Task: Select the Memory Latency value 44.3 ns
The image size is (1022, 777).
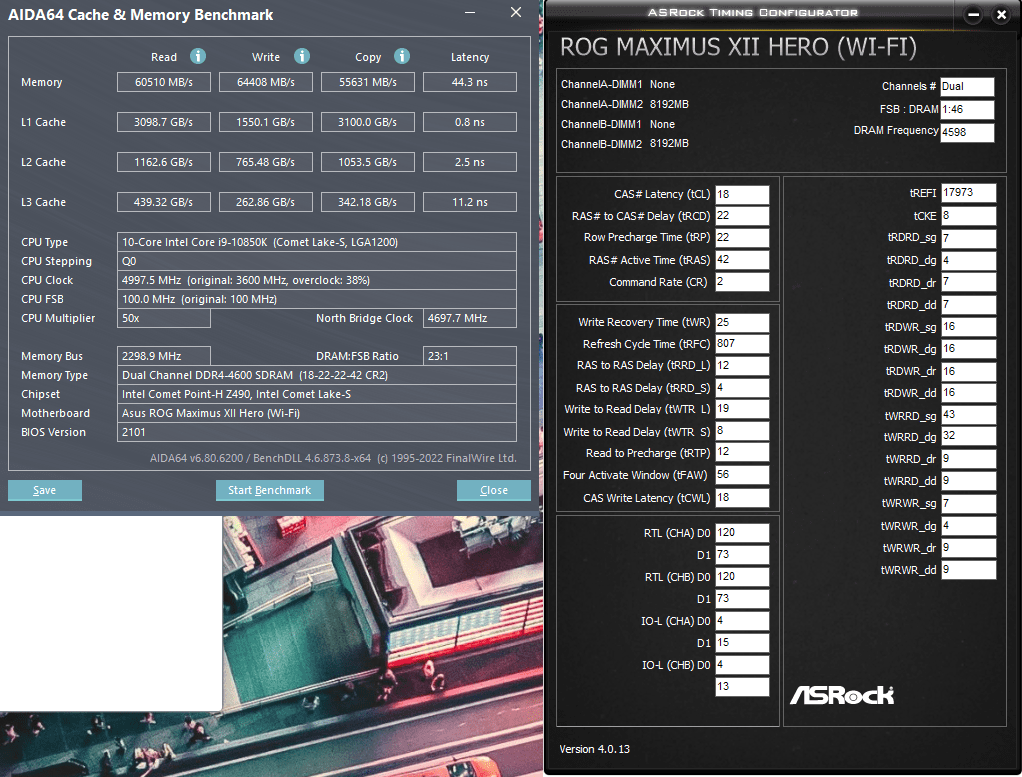Action: tap(470, 82)
